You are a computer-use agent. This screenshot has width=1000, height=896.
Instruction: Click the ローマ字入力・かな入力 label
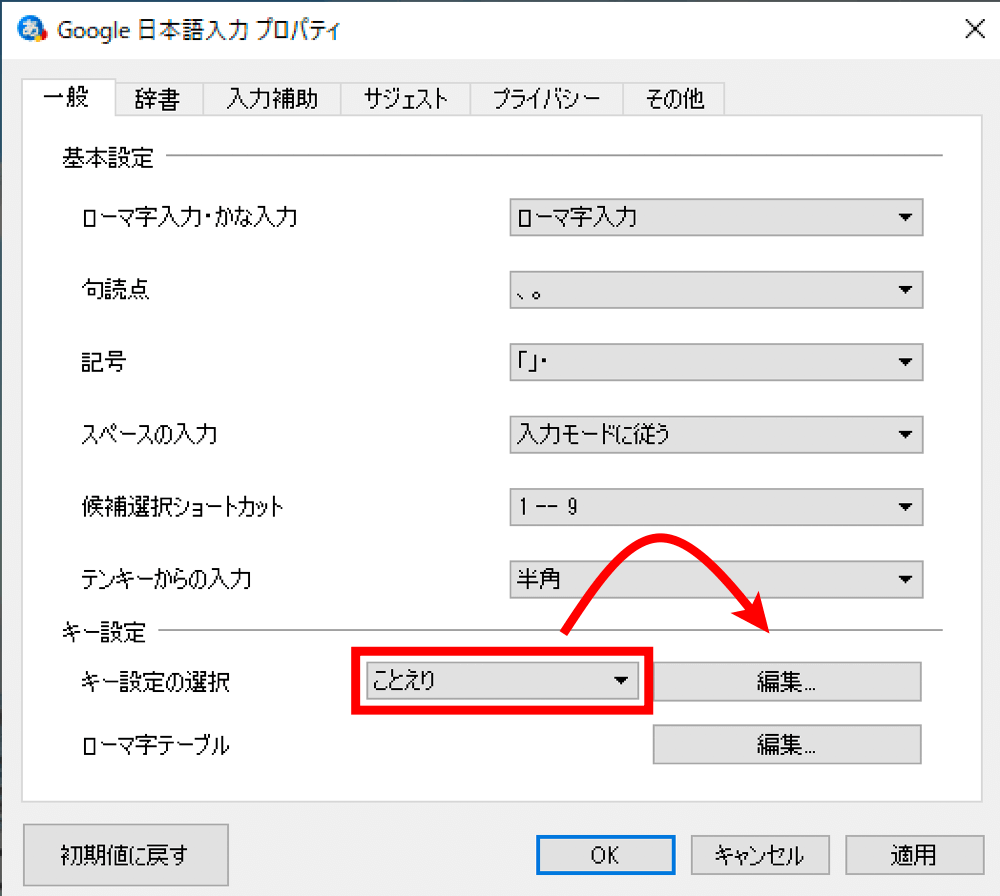click(x=189, y=217)
